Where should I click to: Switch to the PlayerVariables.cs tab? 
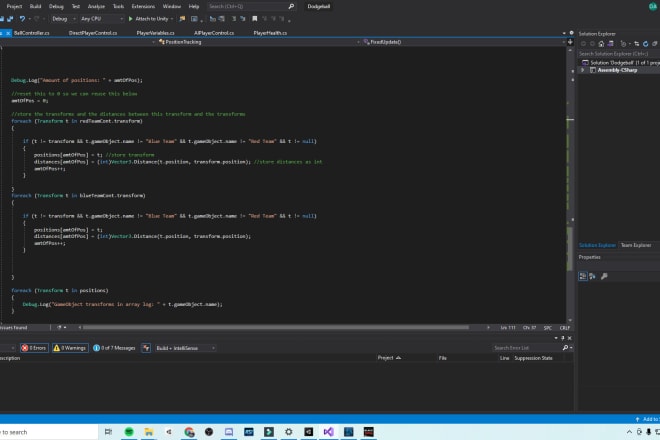[155, 33]
